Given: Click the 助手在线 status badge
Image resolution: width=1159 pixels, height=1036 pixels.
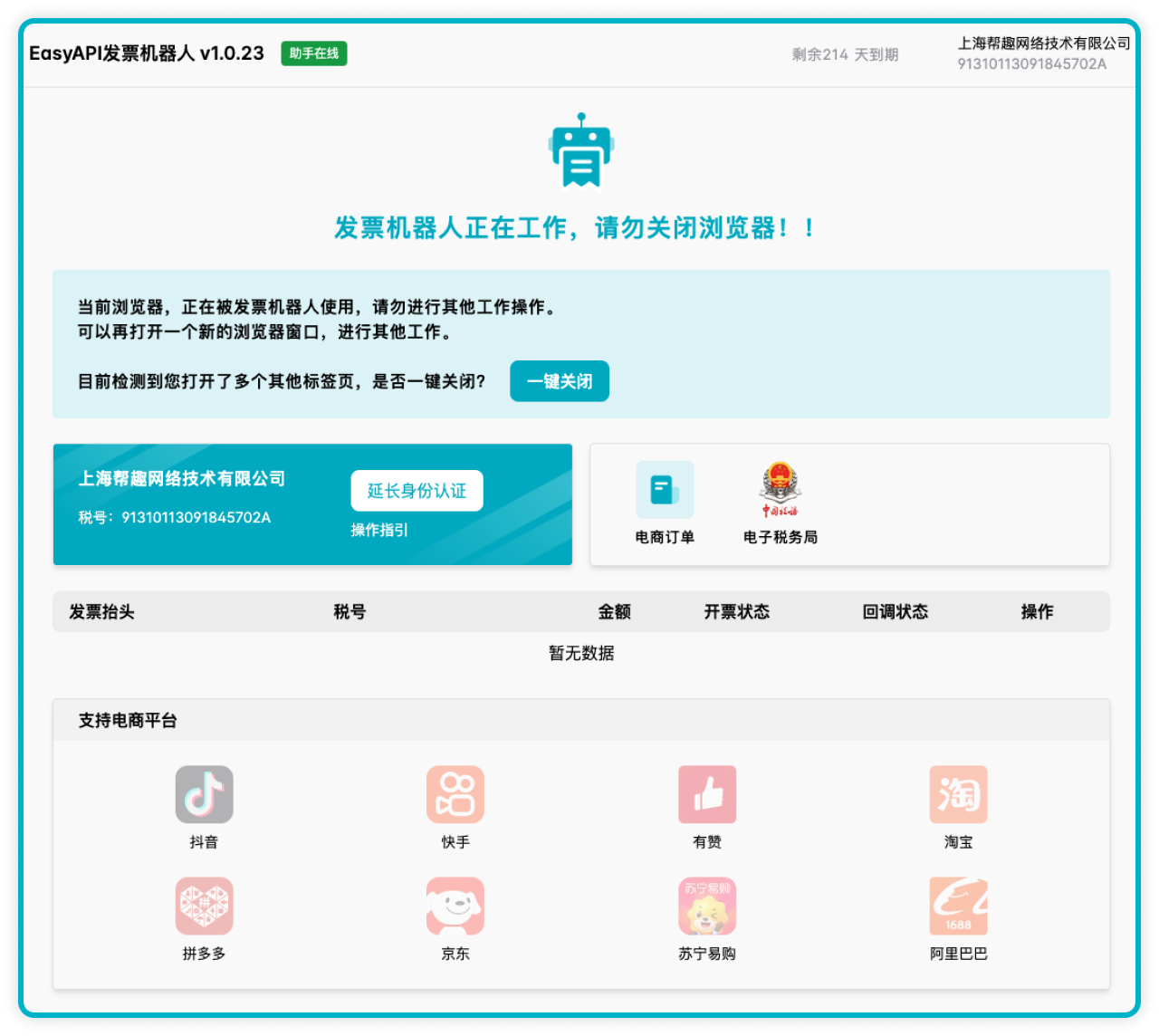Looking at the screenshot, I should pyautogui.click(x=314, y=53).
